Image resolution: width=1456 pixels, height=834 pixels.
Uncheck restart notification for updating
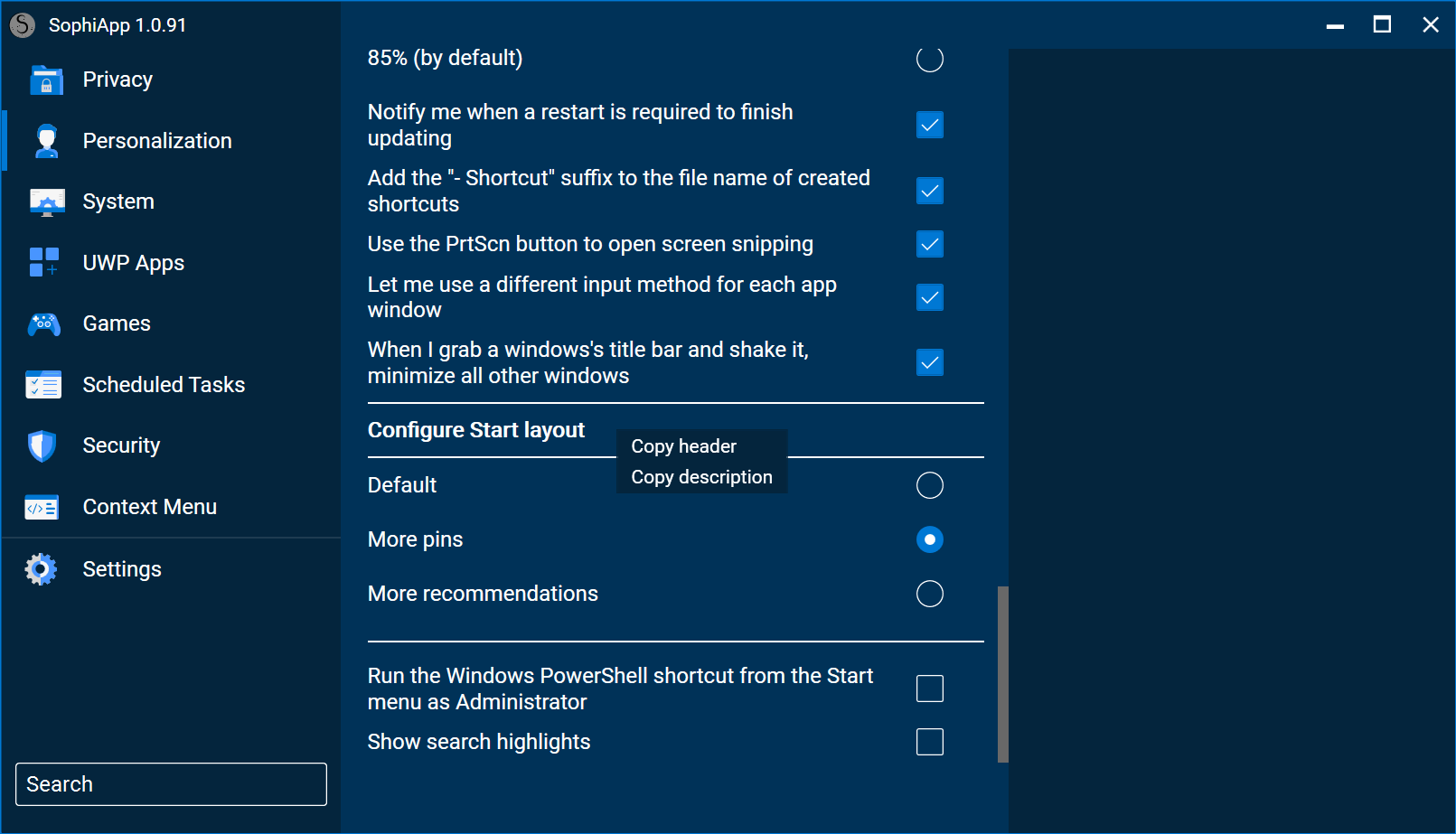click(x=929, y=125)
